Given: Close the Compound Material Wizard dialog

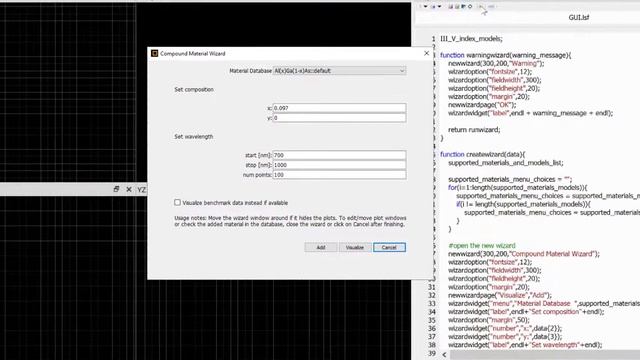Looking at the screenshot, I should pyautogui.click(x=426, y=53).
